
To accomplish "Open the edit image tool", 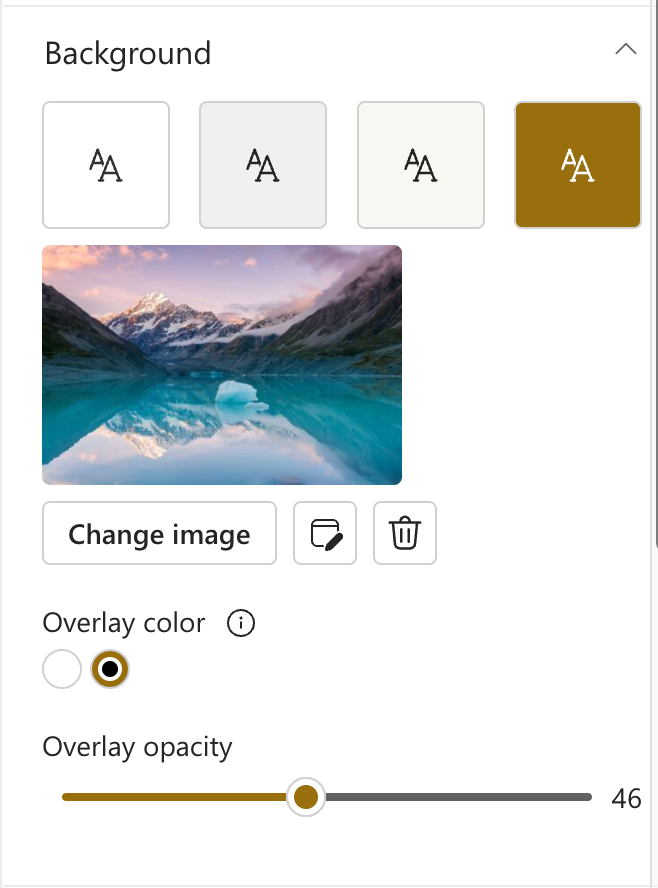I will [x=325, y=534].
